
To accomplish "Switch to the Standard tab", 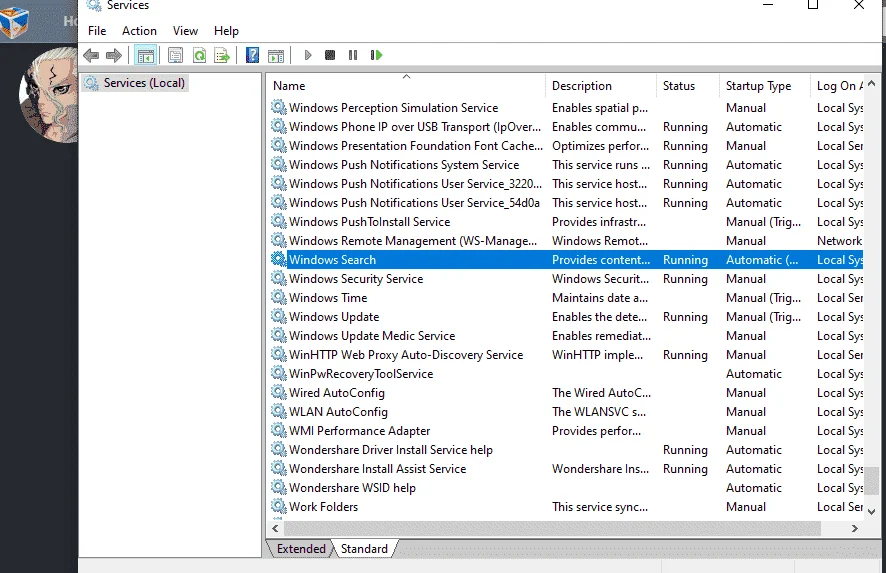I will 364,549.
